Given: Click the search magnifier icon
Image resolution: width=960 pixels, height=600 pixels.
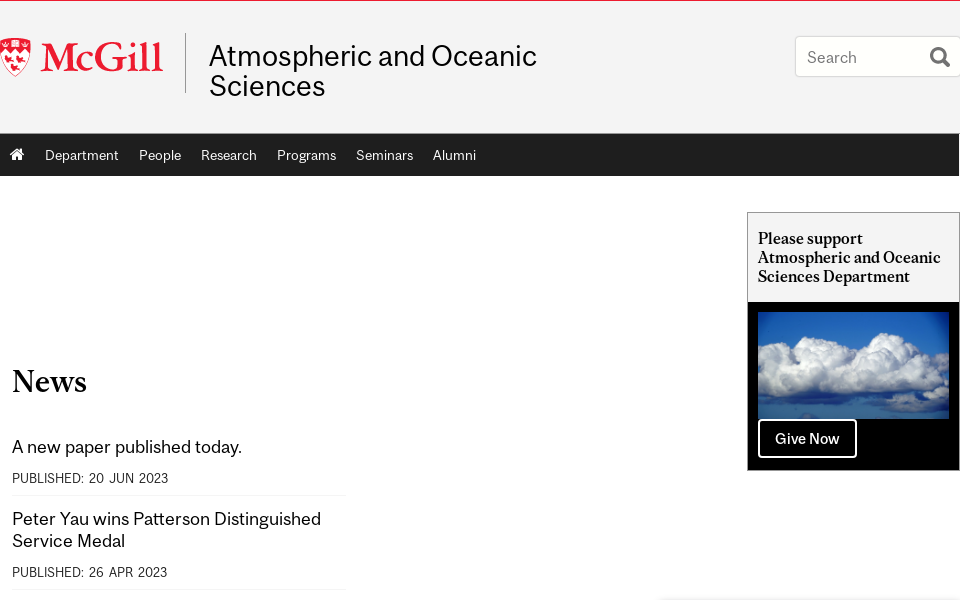Looking at the screenshot, I should click(939, 57).
